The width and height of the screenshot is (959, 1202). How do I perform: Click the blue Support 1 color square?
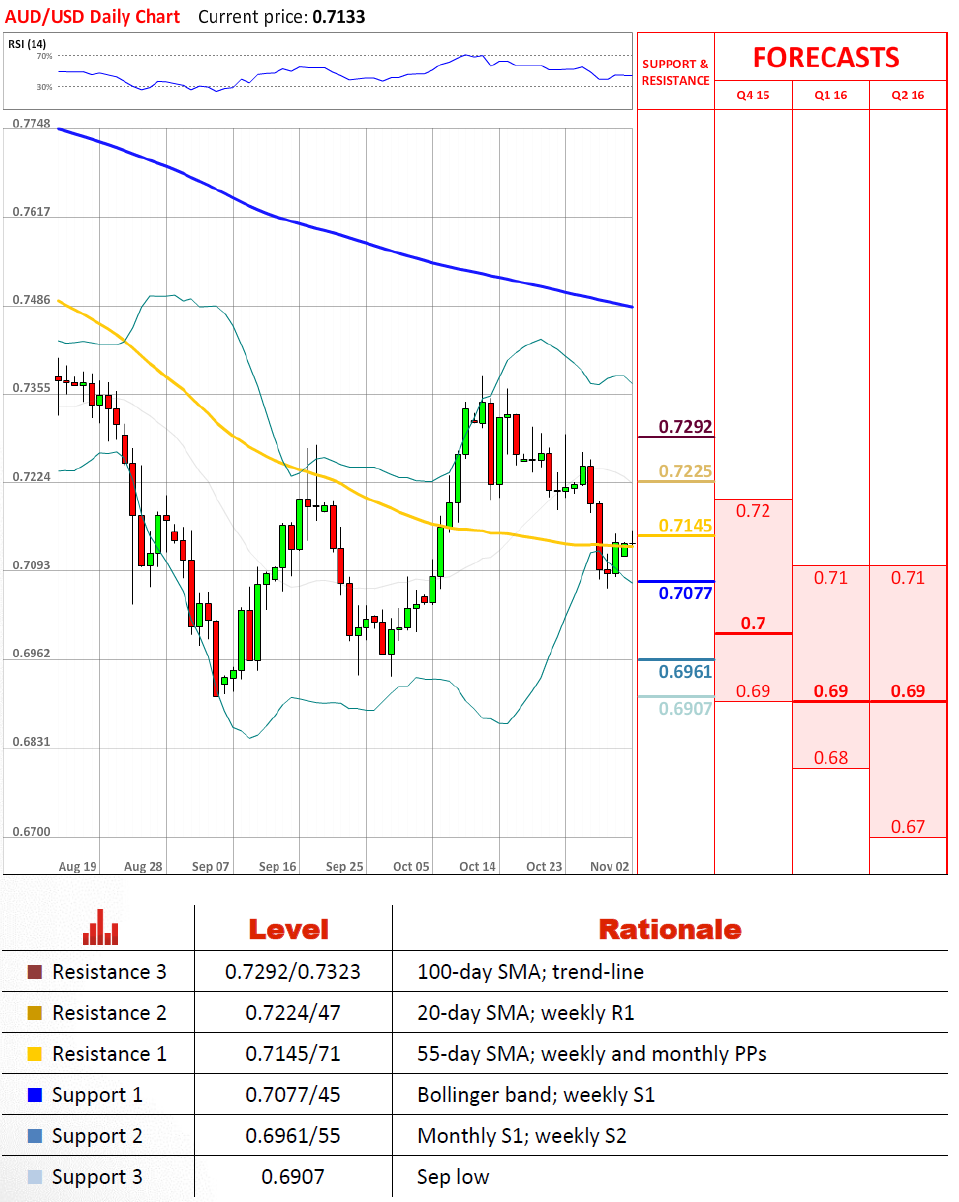tap(36, 1095)
